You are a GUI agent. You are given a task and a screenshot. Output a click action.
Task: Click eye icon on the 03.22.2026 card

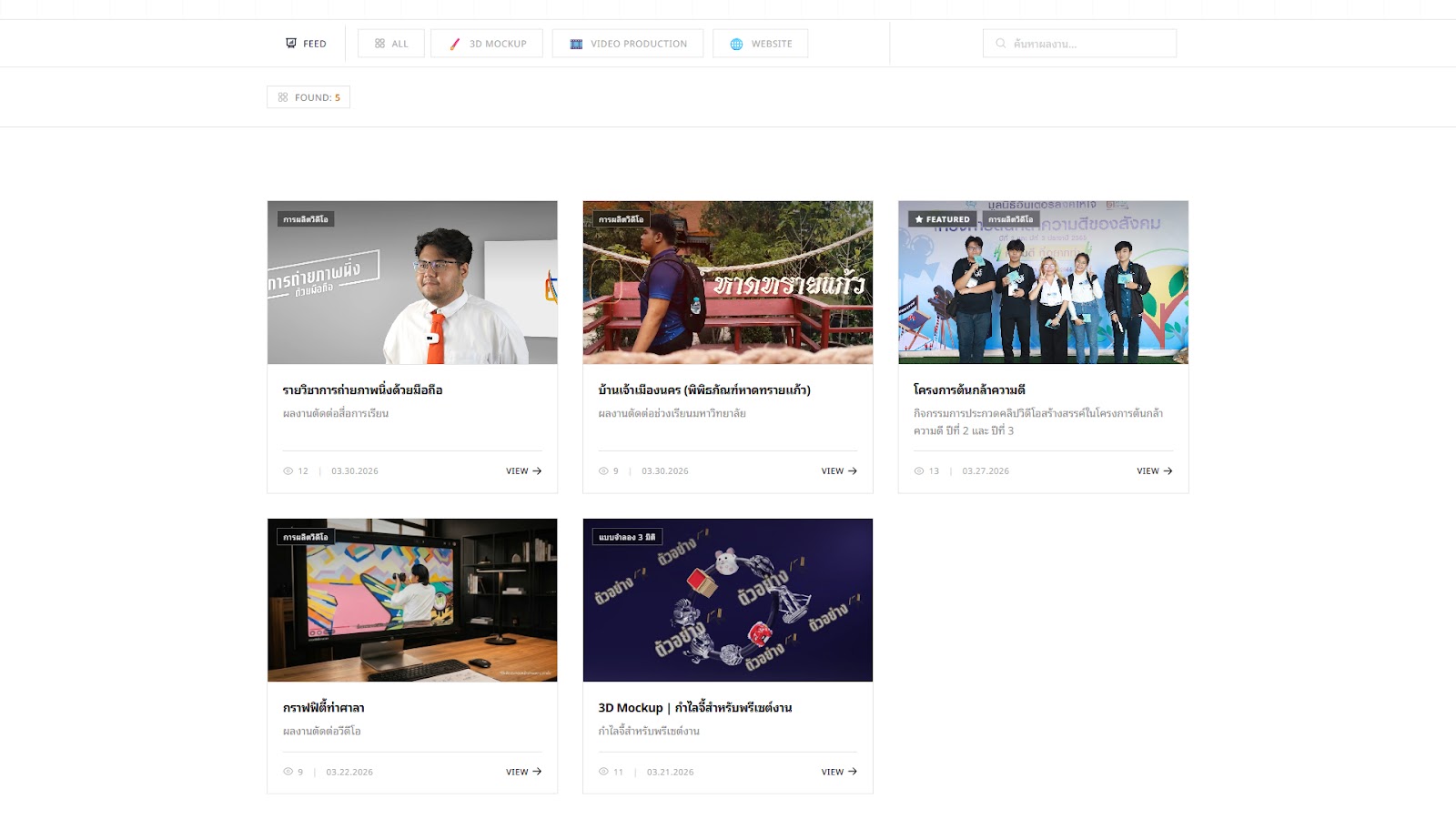[x=288, y=772]
